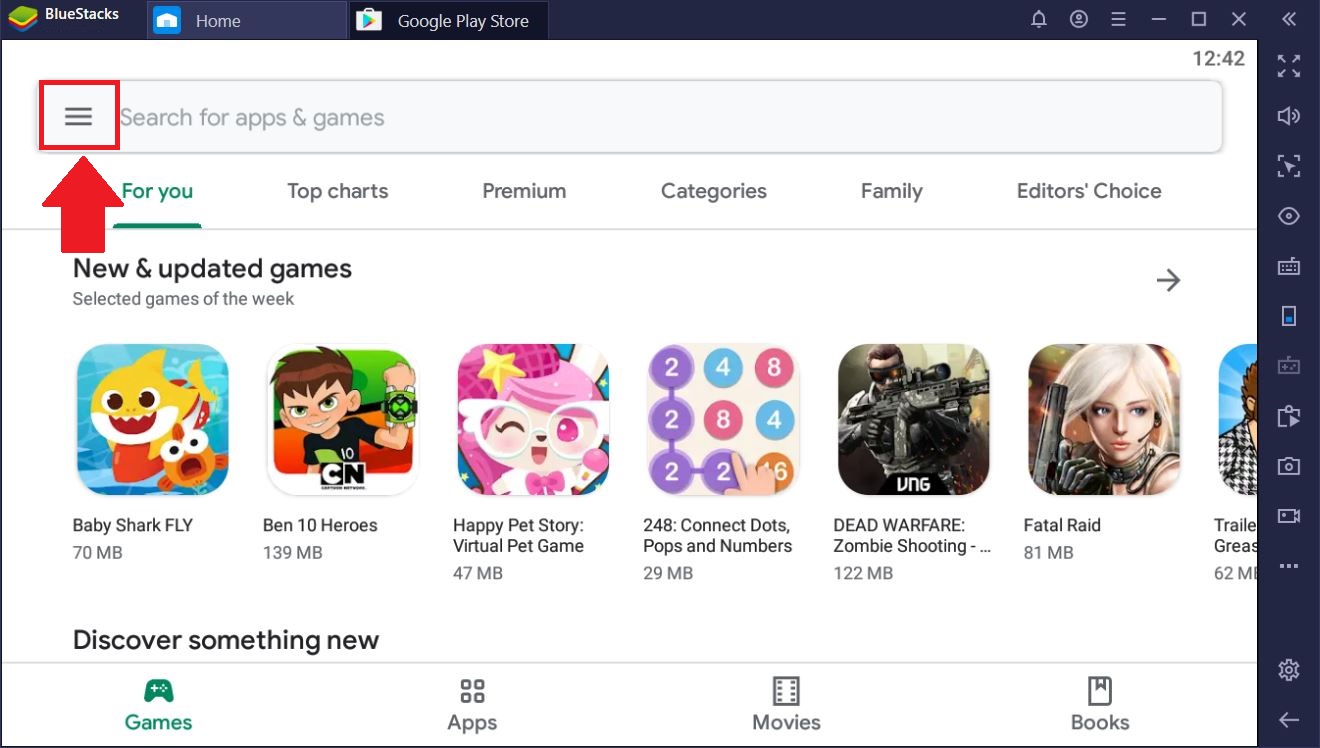The height and width of the screenshot is (748, 1320).
Task: Open the hamburger menu in search bar
Action: 79,117
